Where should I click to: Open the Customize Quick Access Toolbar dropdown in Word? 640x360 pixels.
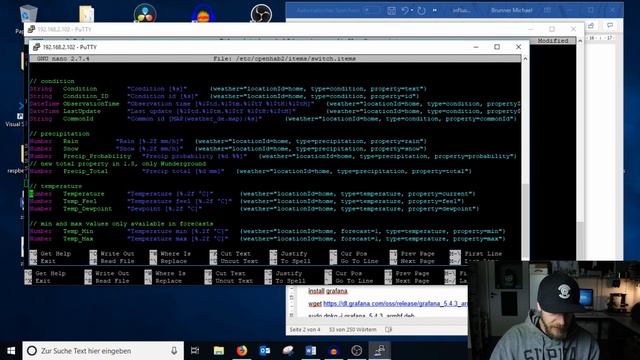(x=435, y=11)
